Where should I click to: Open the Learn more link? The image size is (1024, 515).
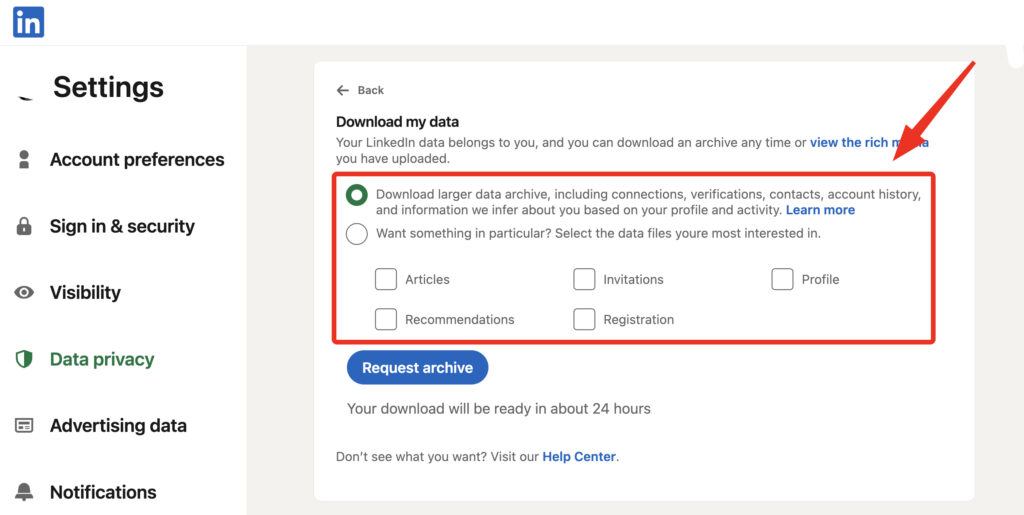pos(820,210)
